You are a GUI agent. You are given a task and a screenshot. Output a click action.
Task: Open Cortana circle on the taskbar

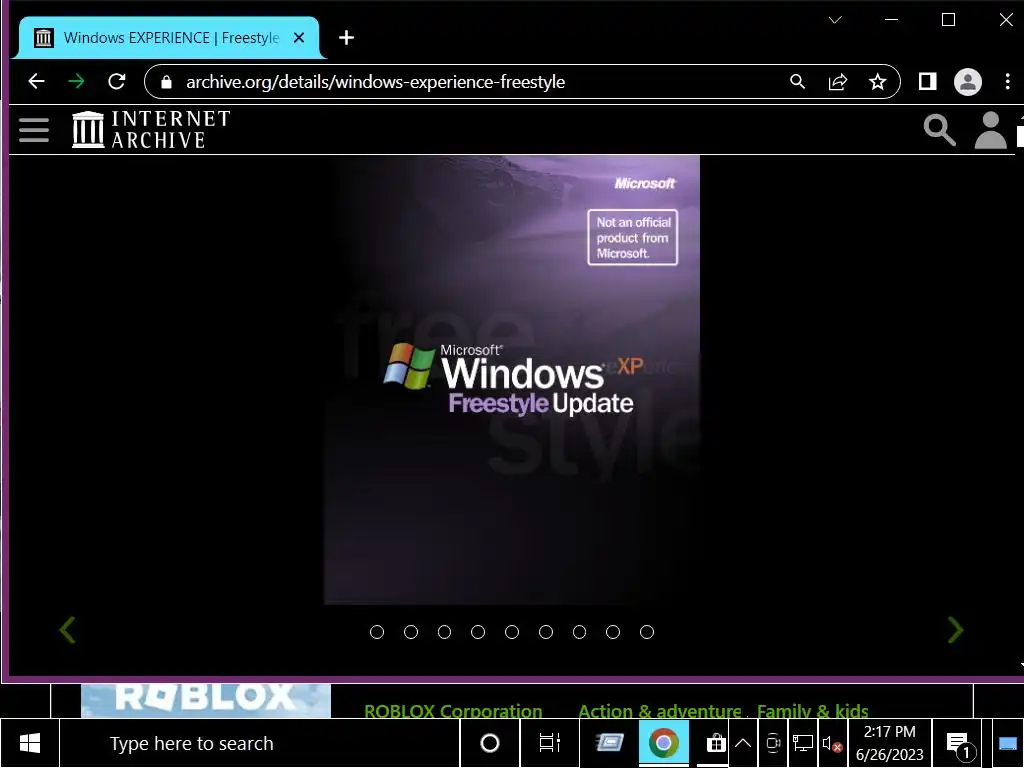click(490, 743)
